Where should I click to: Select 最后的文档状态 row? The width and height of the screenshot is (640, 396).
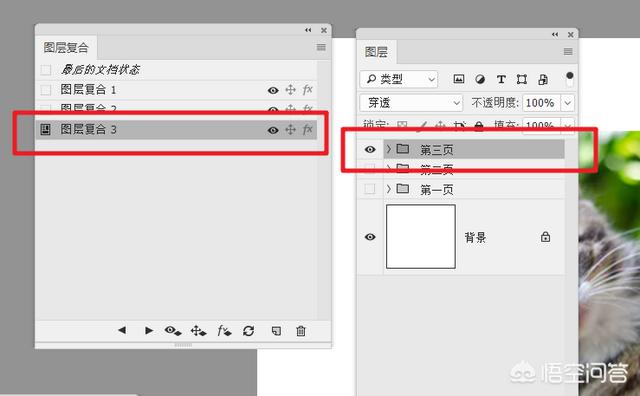pos(176,70)
